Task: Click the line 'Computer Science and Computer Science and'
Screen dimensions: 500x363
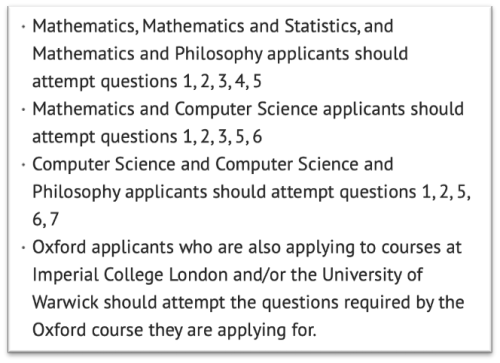Action: (x=213, y=165)
